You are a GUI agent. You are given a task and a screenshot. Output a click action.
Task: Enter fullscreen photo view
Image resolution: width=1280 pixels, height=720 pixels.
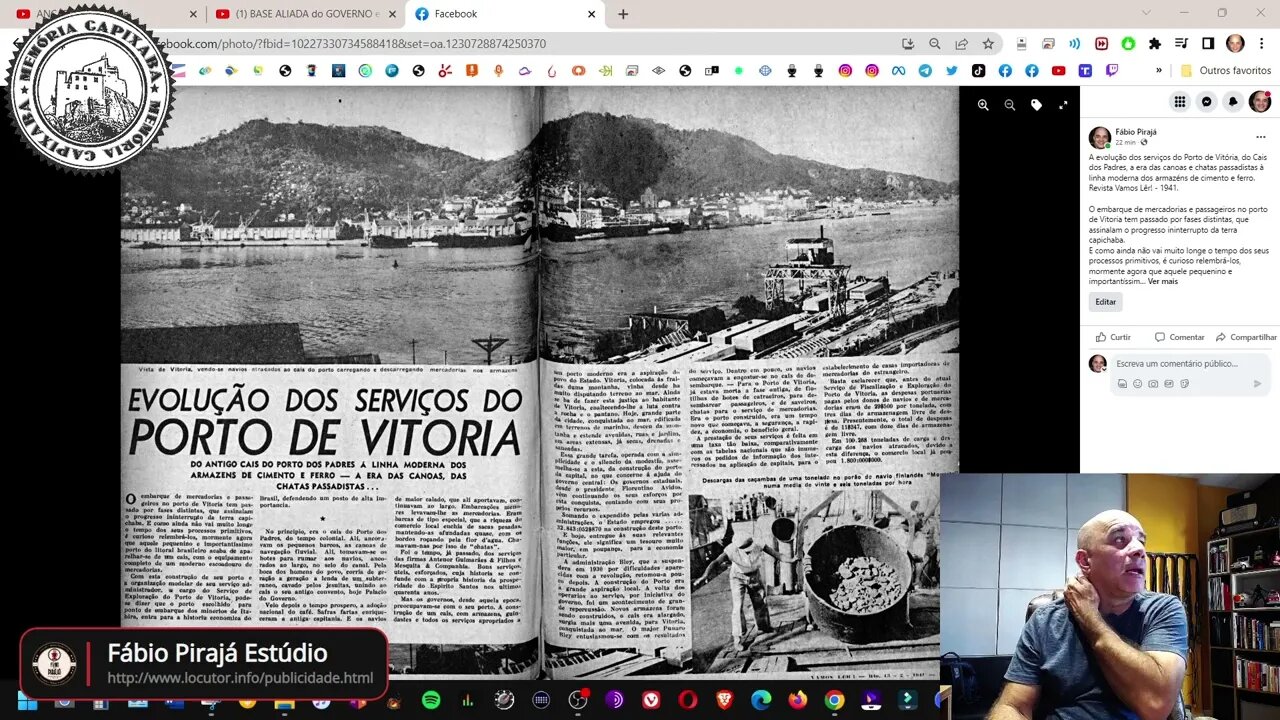(x=1063, y=104)
